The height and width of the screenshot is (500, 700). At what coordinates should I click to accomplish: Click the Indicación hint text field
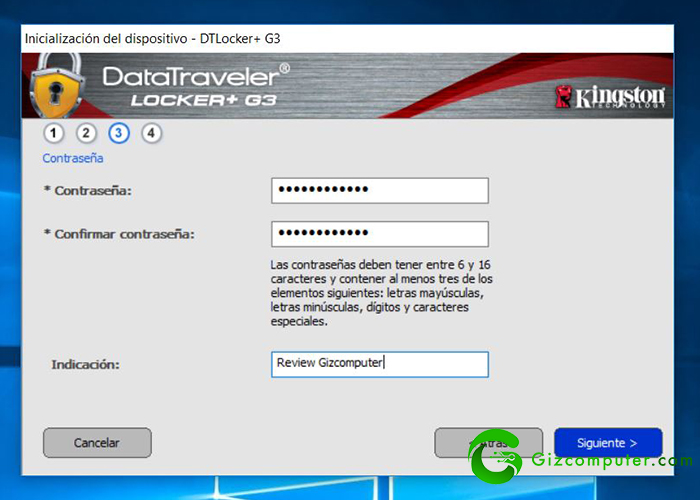tap(380, 364)
